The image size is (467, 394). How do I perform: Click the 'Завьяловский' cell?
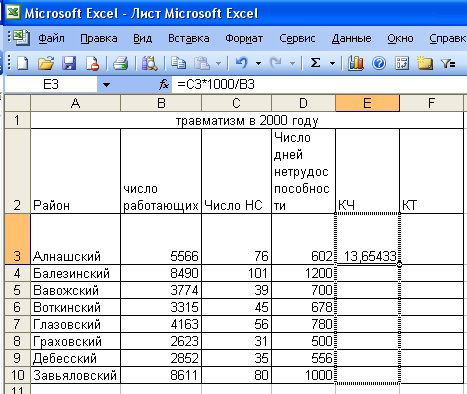[x=75, y=375]
